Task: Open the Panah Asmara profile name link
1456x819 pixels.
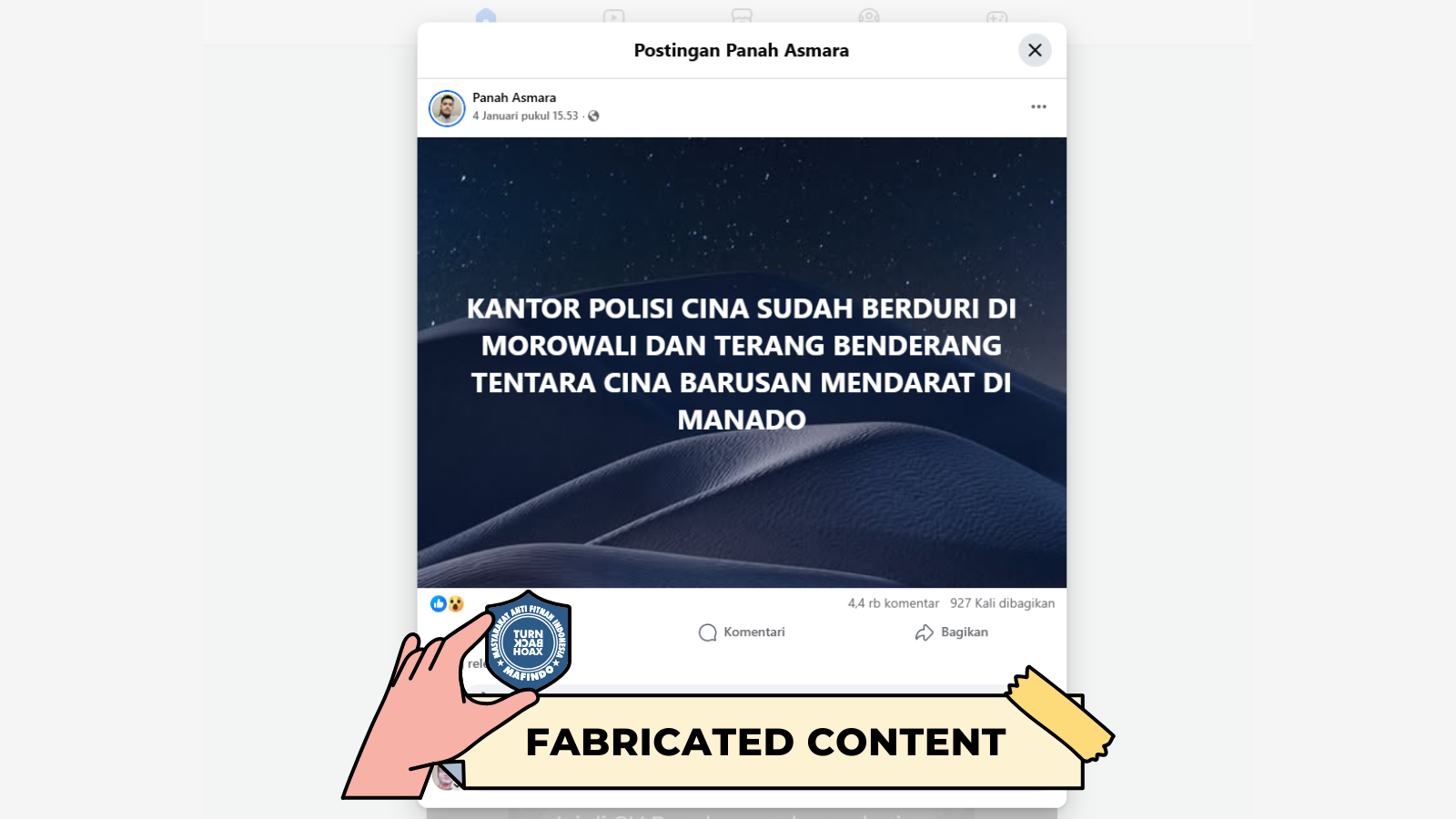Action: [x=514, y=97]
